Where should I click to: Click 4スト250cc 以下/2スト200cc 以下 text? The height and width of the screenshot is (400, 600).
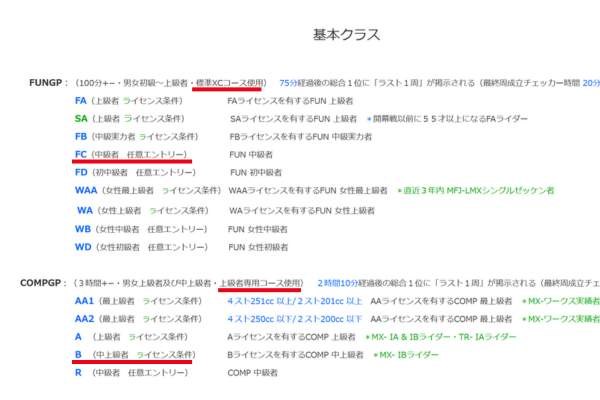point(295,319)
